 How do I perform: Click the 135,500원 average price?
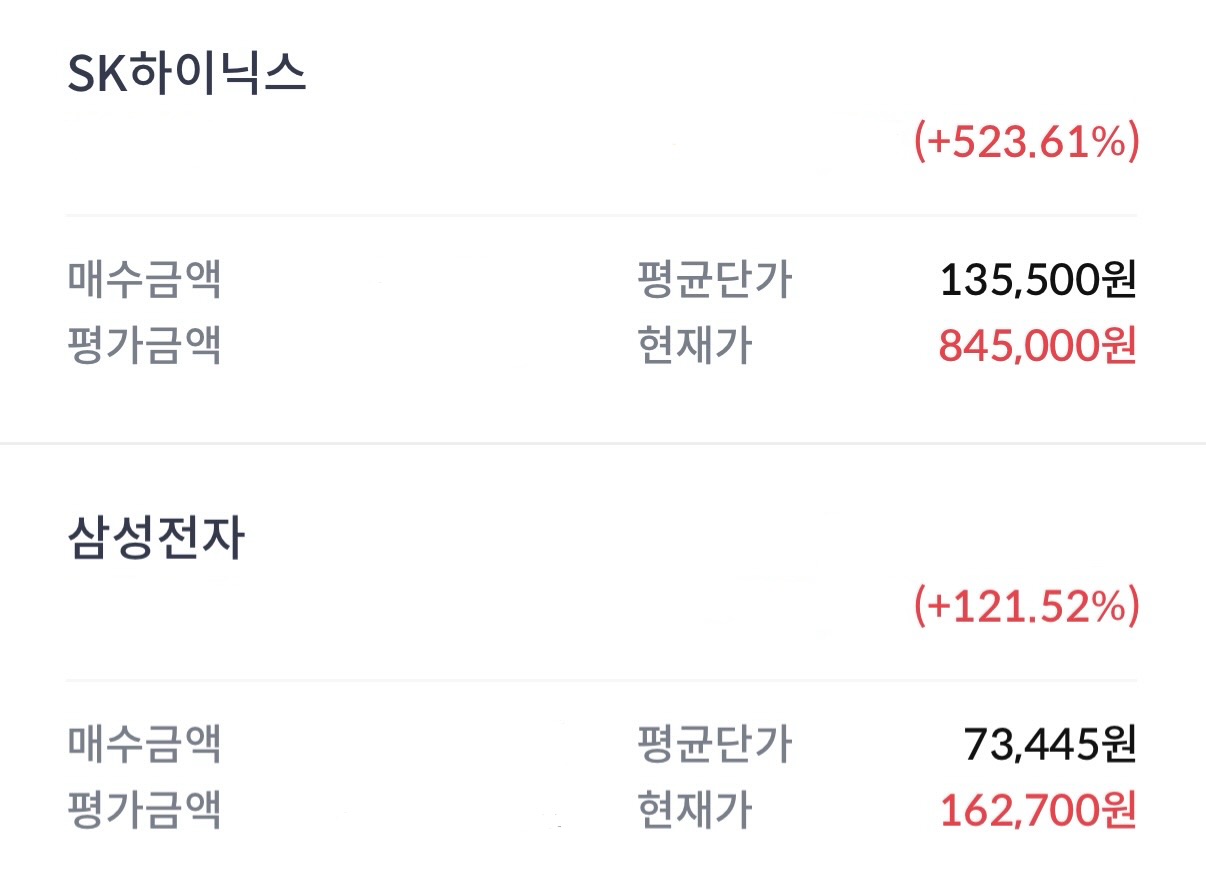click(1037, 280)
